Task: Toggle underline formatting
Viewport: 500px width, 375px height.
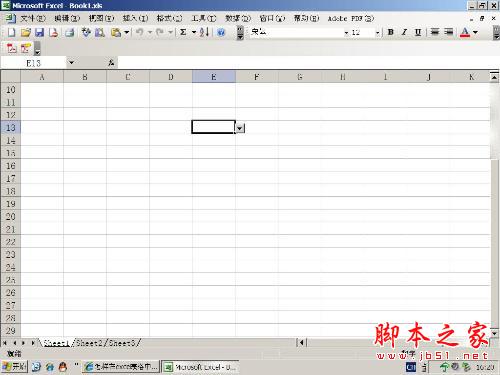Action: point(418,32)
